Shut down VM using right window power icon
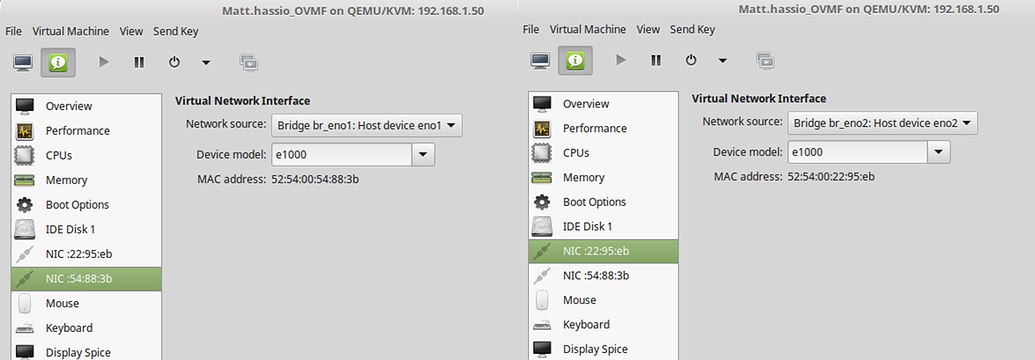 point(691,60)
